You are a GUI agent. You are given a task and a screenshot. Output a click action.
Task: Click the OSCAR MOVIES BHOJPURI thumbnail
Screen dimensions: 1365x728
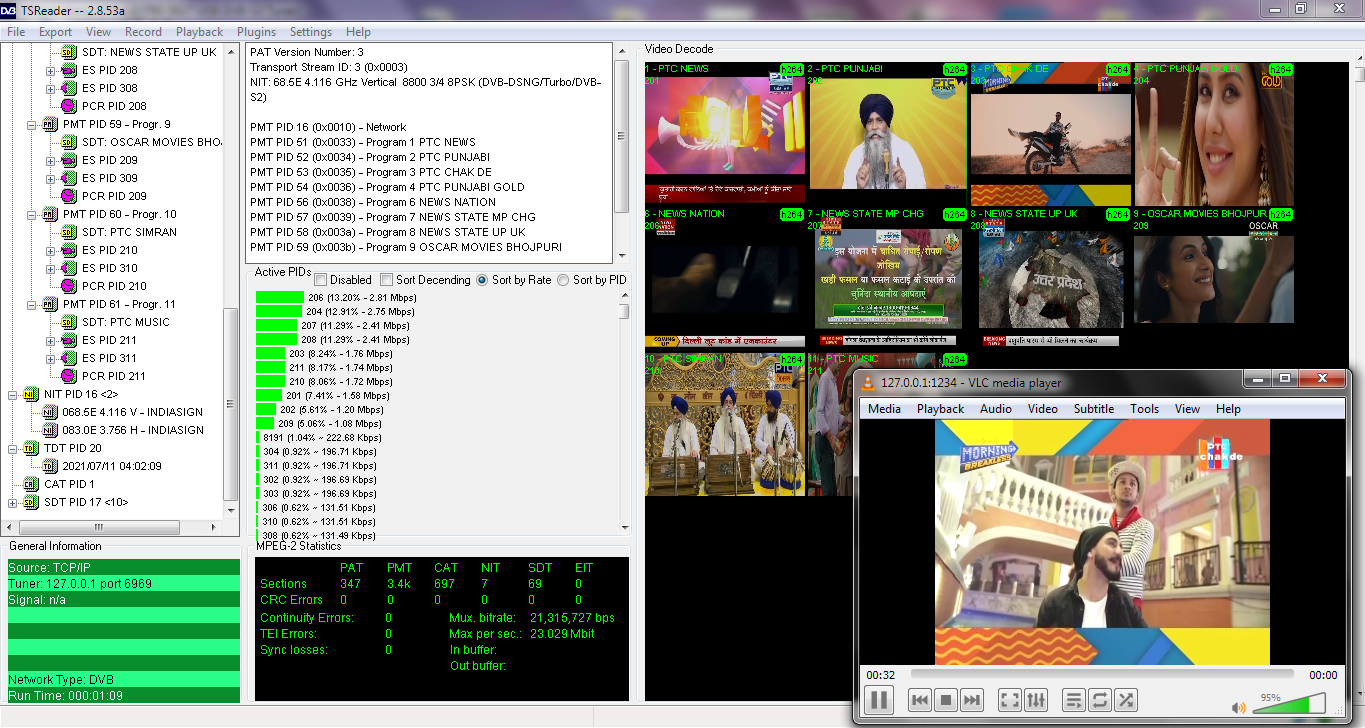(x=1214, y=278)
